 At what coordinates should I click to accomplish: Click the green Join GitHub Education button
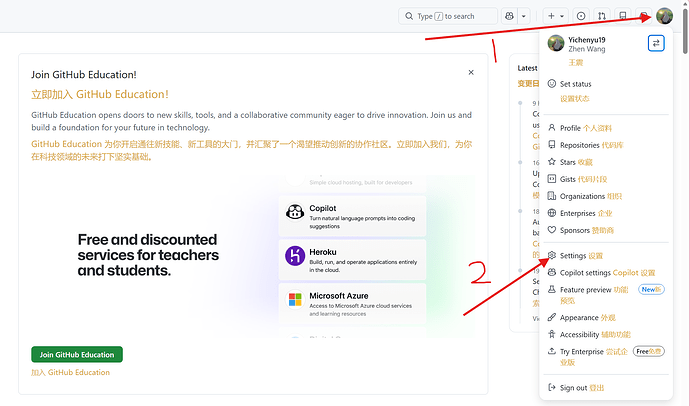click(x=77, y=355)
